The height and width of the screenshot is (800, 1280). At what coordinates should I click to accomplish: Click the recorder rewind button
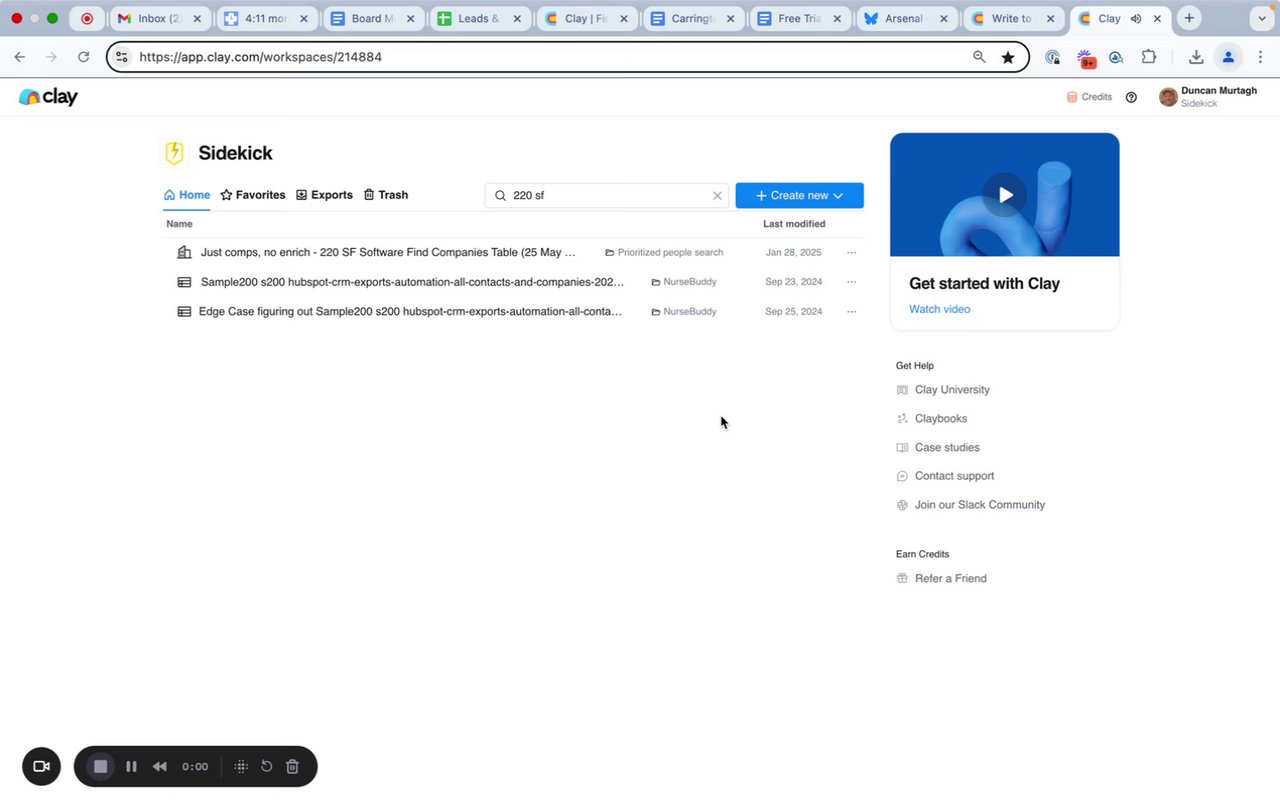click(160, 767)
